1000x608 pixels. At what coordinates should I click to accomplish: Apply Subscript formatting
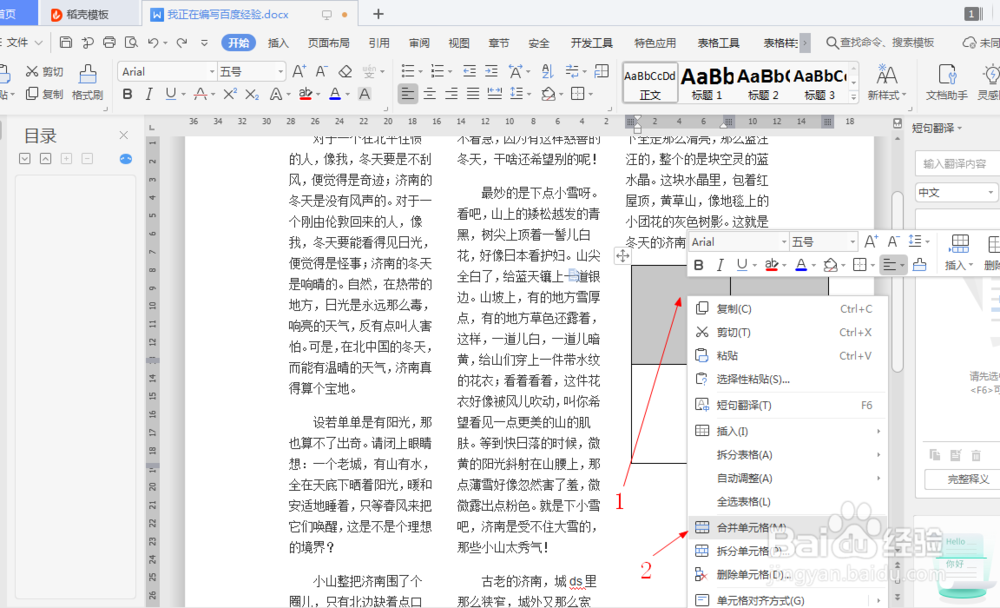[x=252, y=94]
